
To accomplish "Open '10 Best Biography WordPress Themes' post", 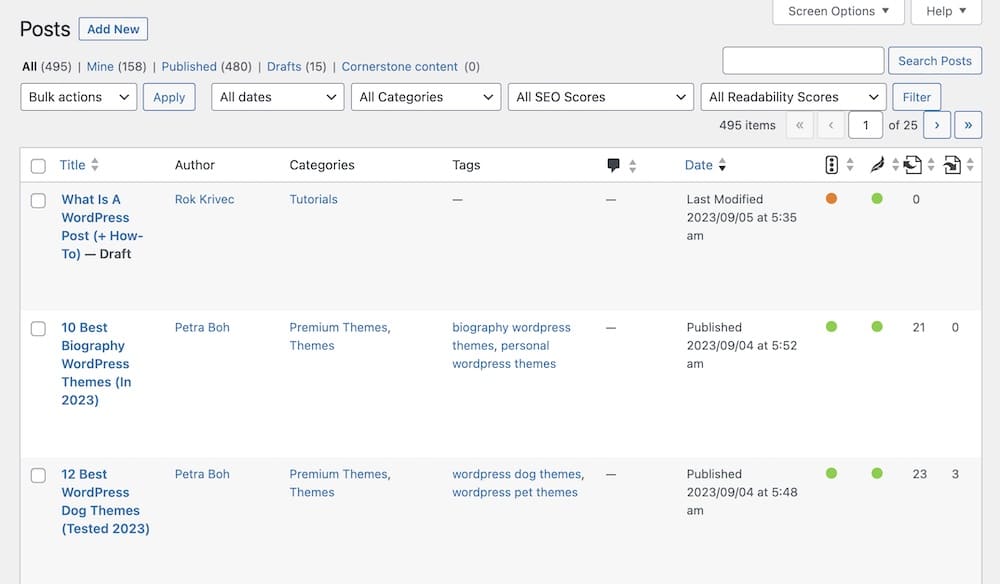I will (96, 363).
